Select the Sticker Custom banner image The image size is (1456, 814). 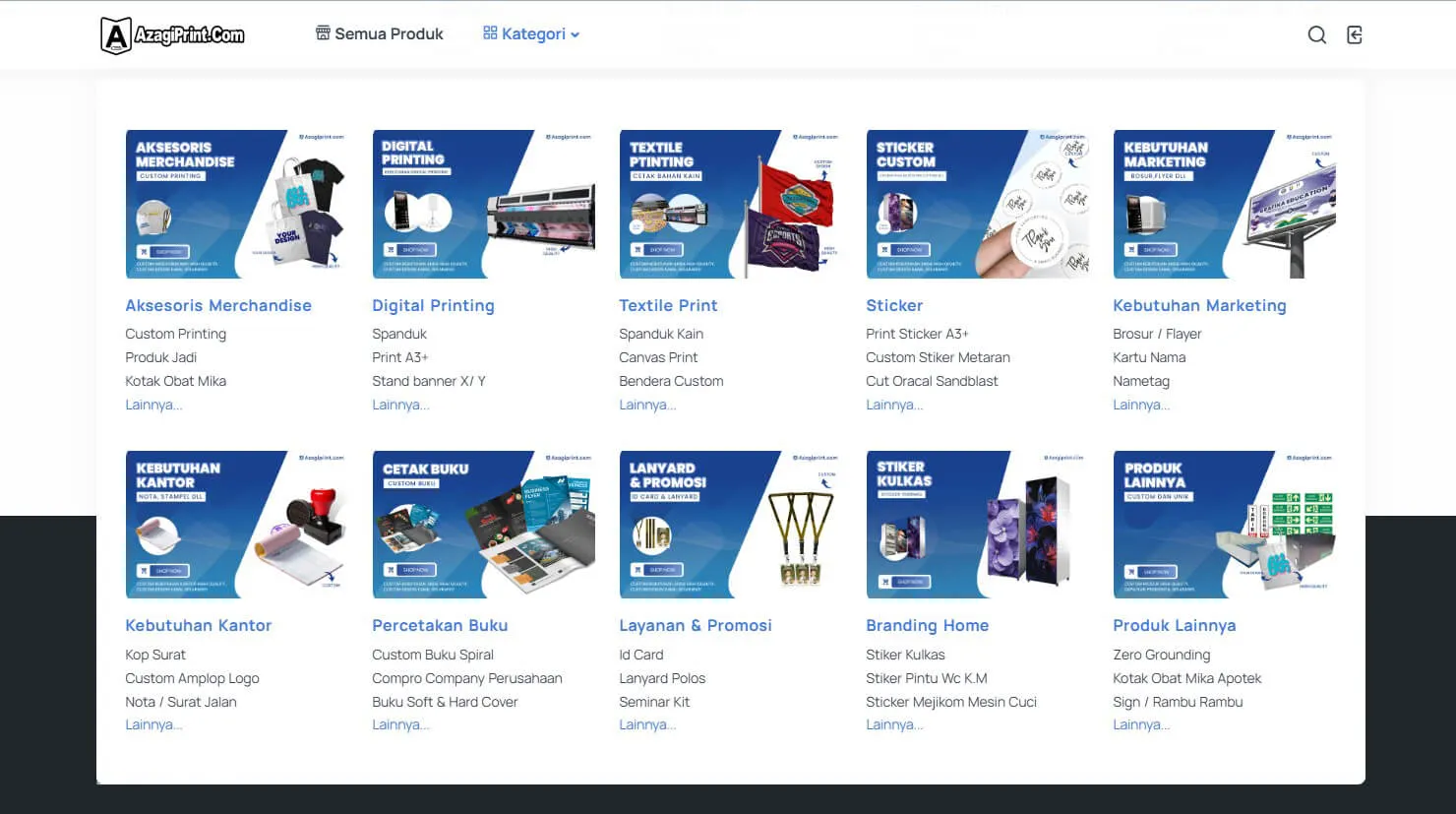[977, 204]
